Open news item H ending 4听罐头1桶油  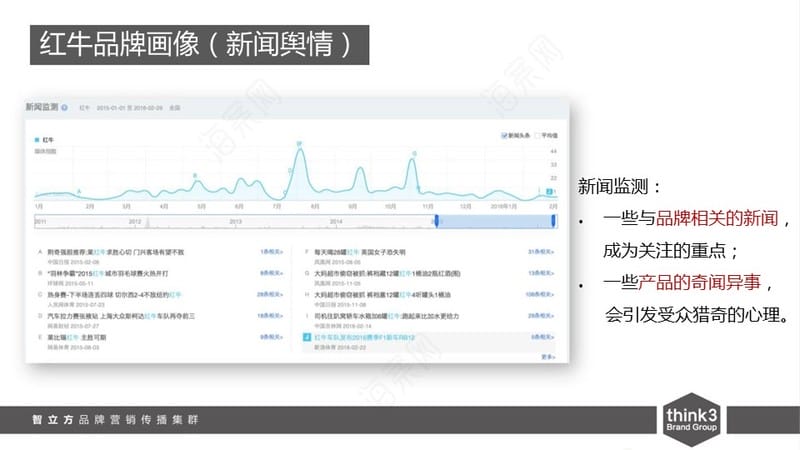click(x=383, y=295)
